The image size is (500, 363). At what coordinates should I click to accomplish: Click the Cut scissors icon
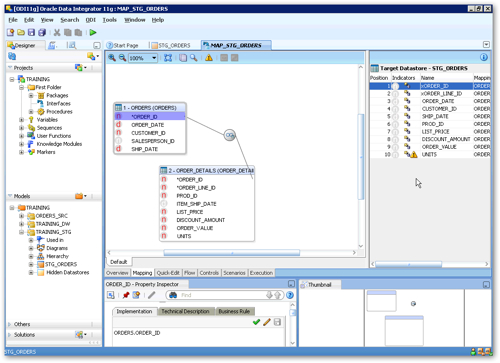coord(57,32)
